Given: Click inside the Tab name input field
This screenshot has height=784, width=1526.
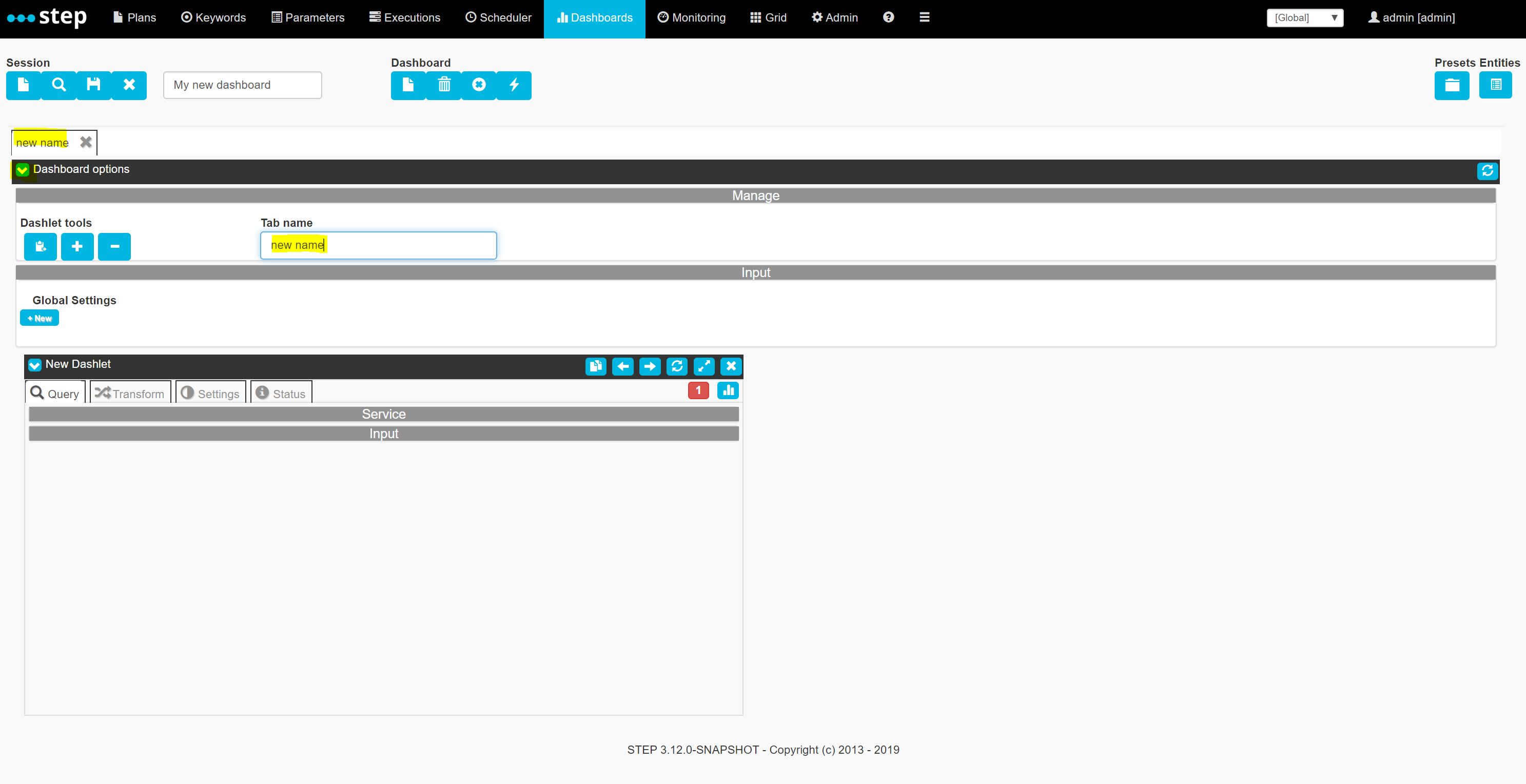Looking at the screenshot, I should click(x=379, y=245).
